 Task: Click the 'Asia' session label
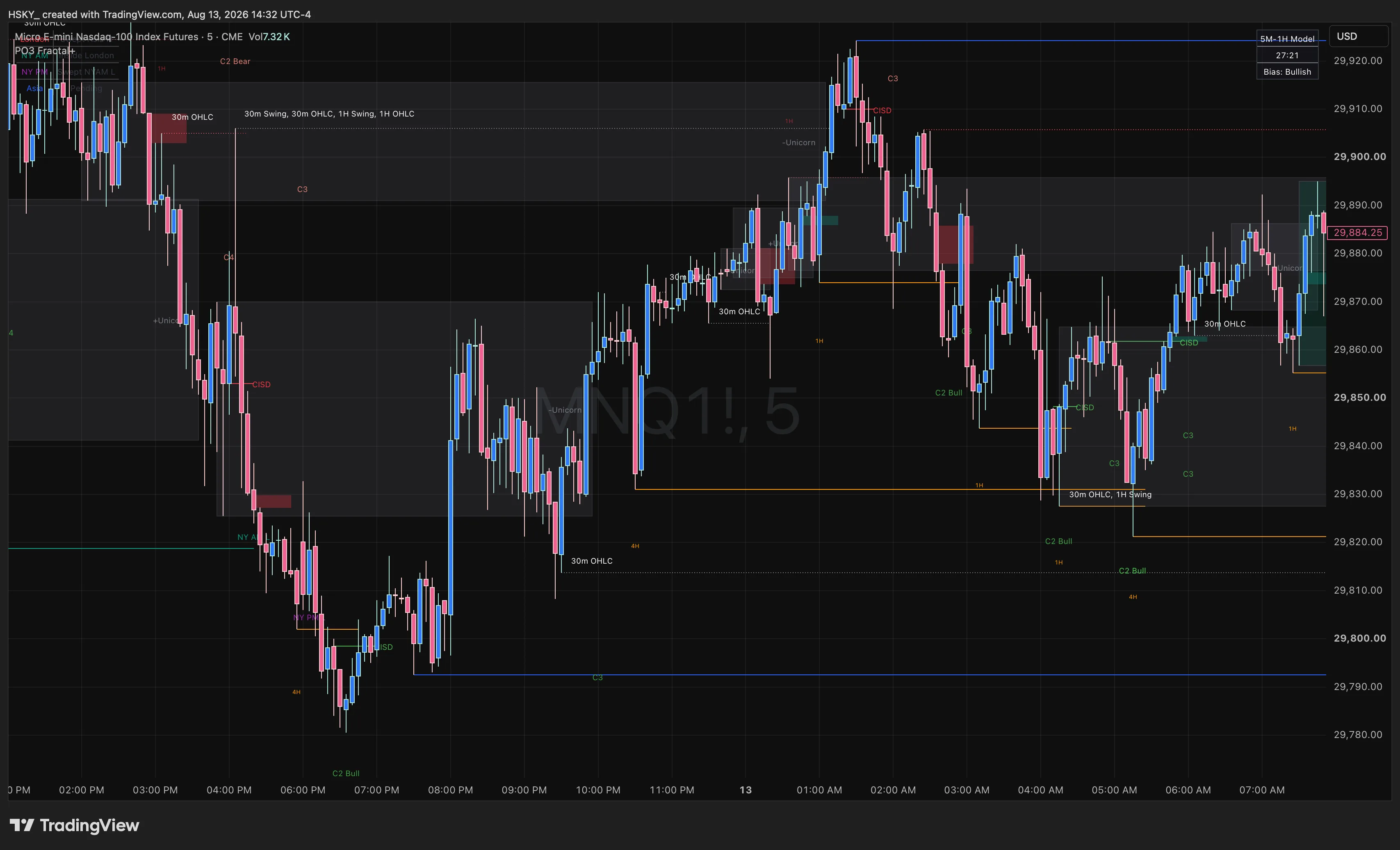(35, 88)
